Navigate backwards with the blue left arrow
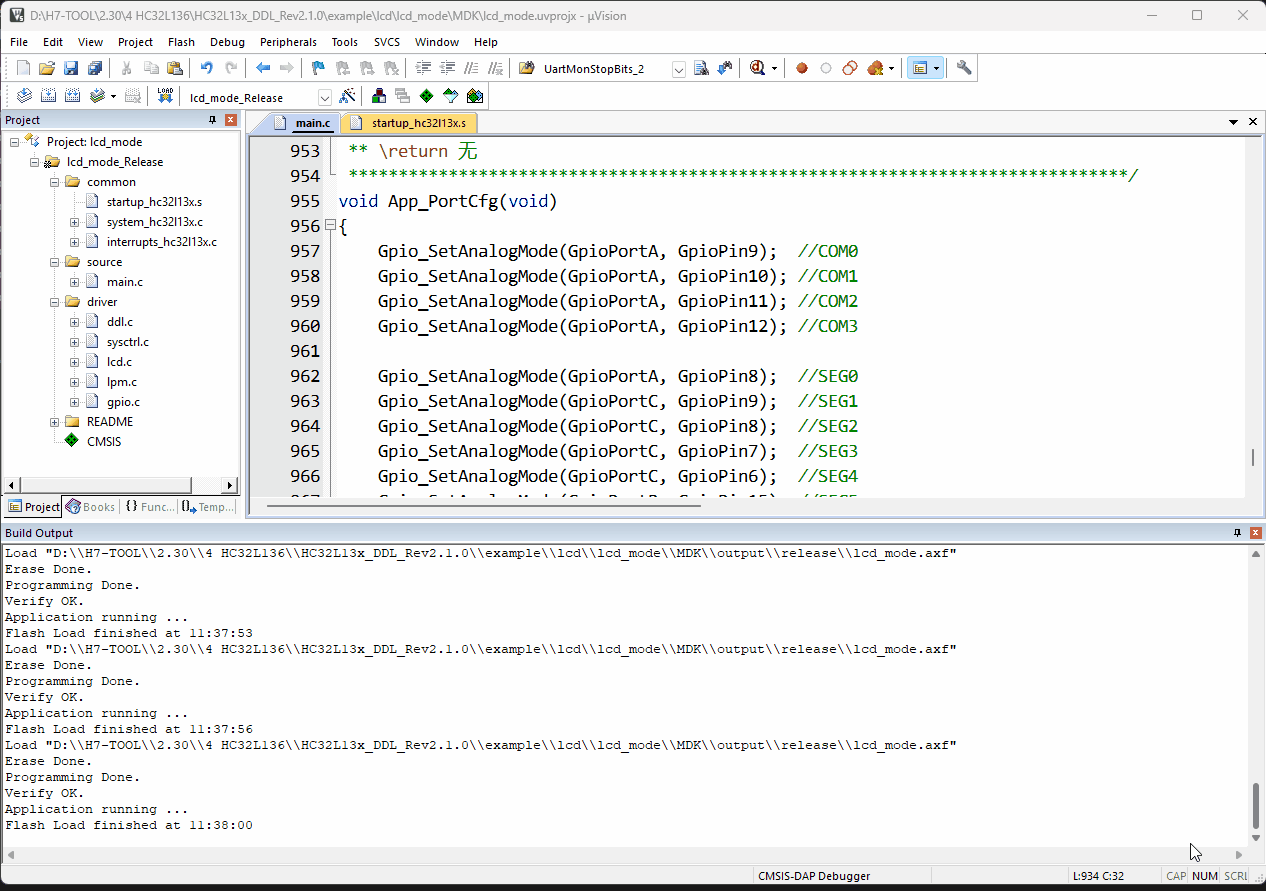 point(263,68)
